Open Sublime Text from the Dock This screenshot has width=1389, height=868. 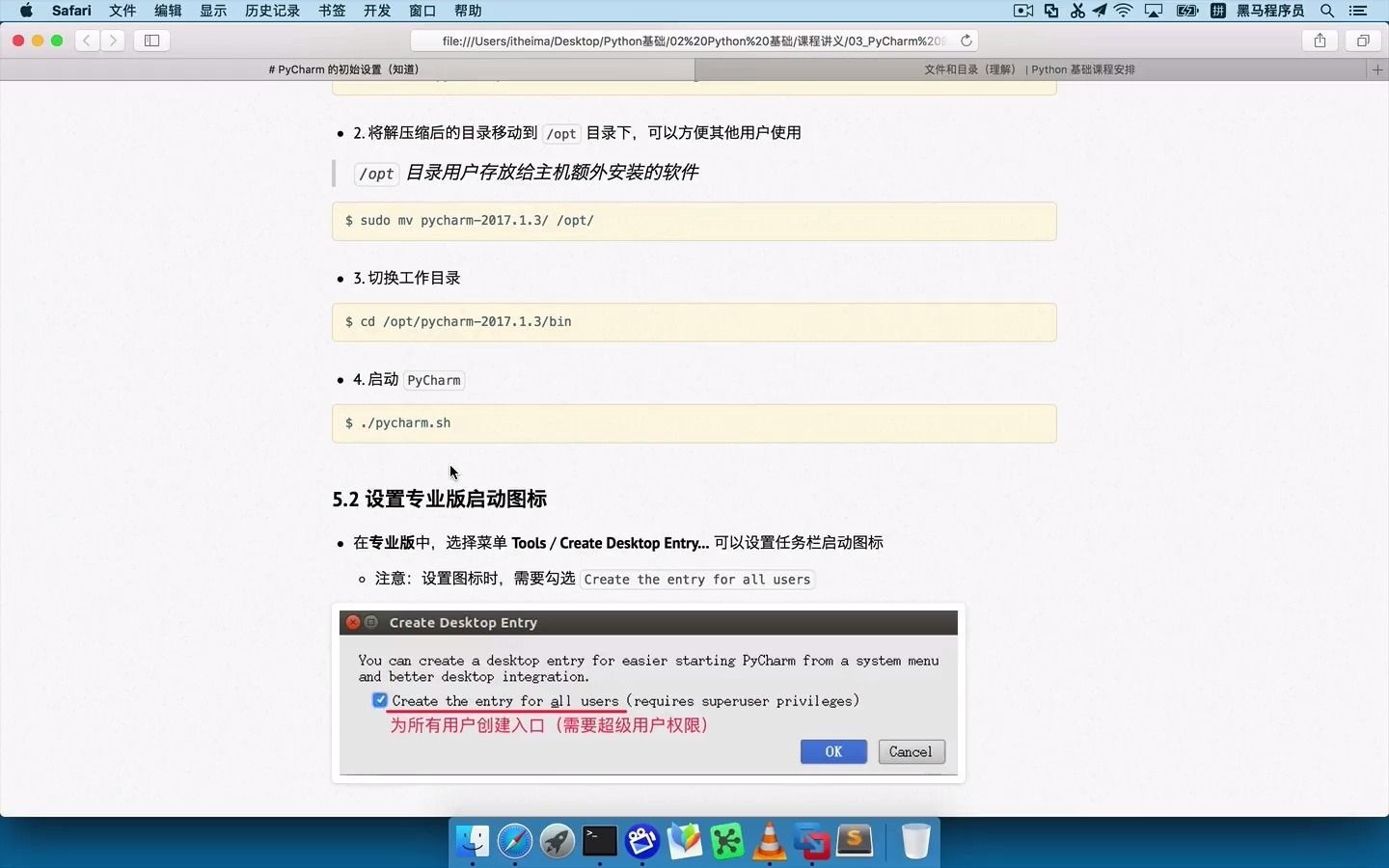(x=855, y=841)
